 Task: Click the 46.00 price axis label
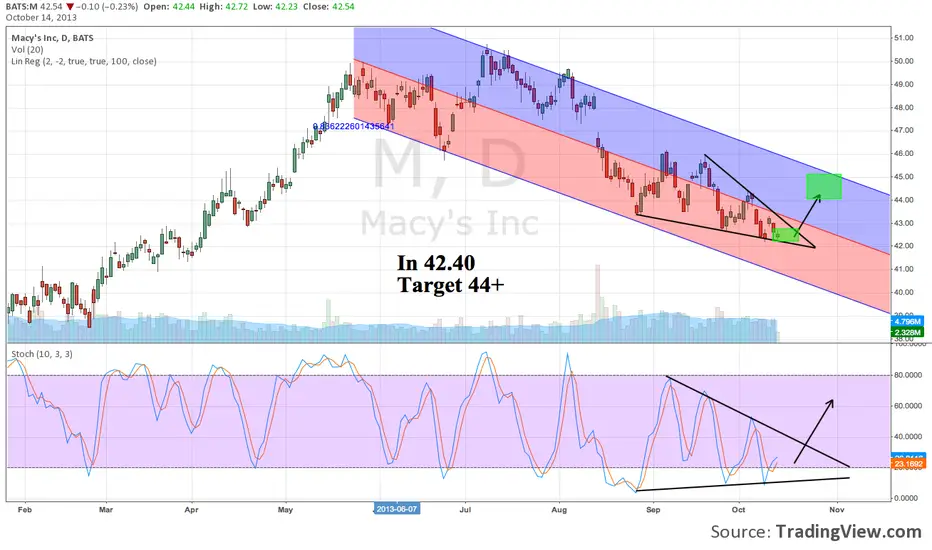click(903, 153)
